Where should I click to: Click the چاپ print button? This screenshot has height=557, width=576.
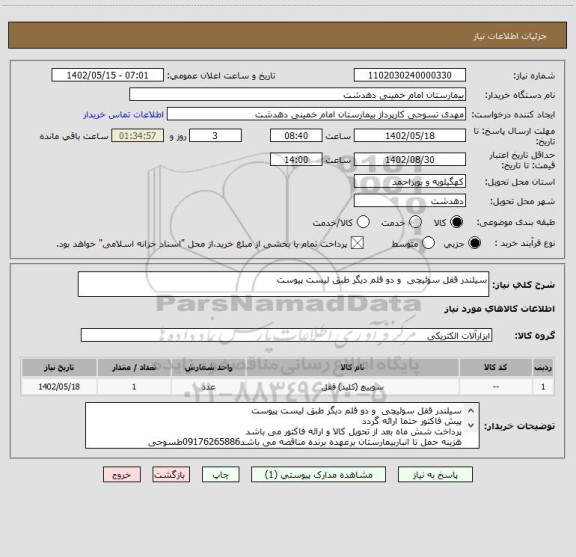coord(221,475)
